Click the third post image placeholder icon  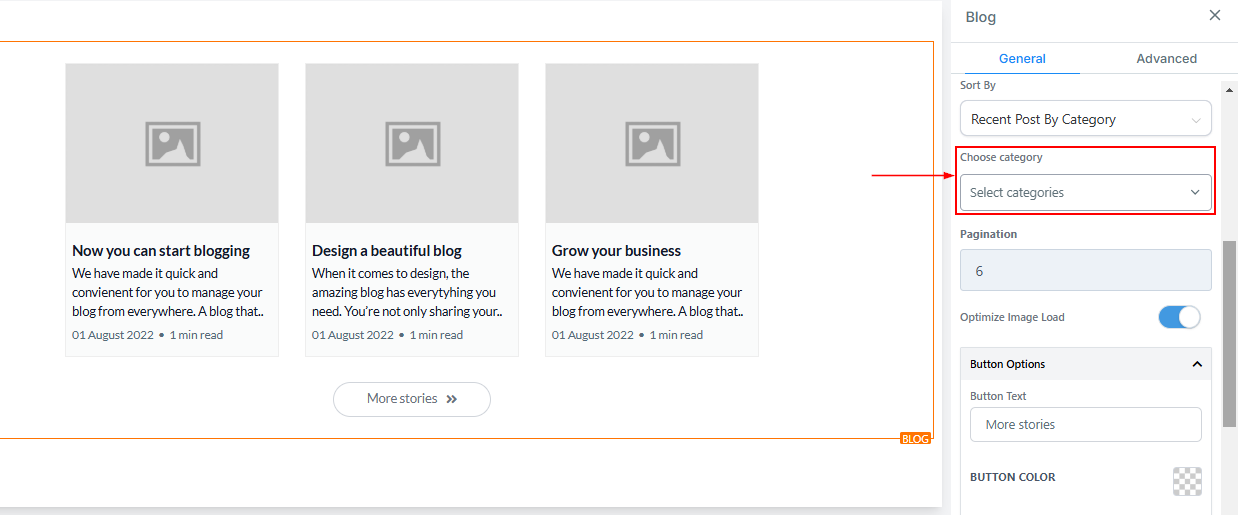pos(652,143)
